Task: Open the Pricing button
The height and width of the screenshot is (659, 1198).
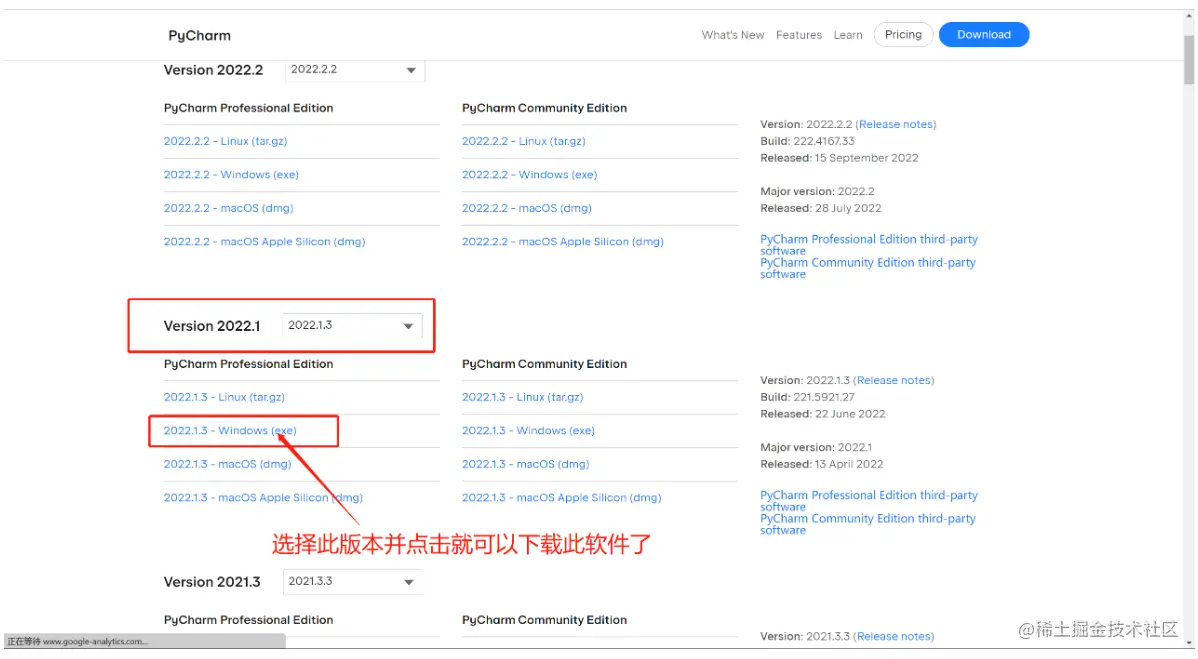Action: (903, 34)
